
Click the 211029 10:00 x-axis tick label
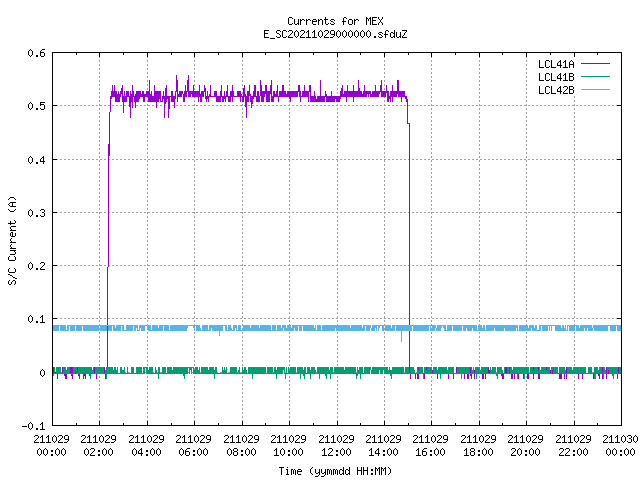click(x=288, y=446)
